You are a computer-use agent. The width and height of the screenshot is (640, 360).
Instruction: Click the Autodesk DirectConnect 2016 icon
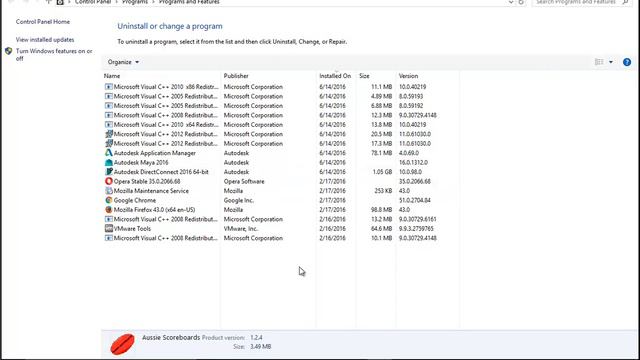click(x=109, y=172)
